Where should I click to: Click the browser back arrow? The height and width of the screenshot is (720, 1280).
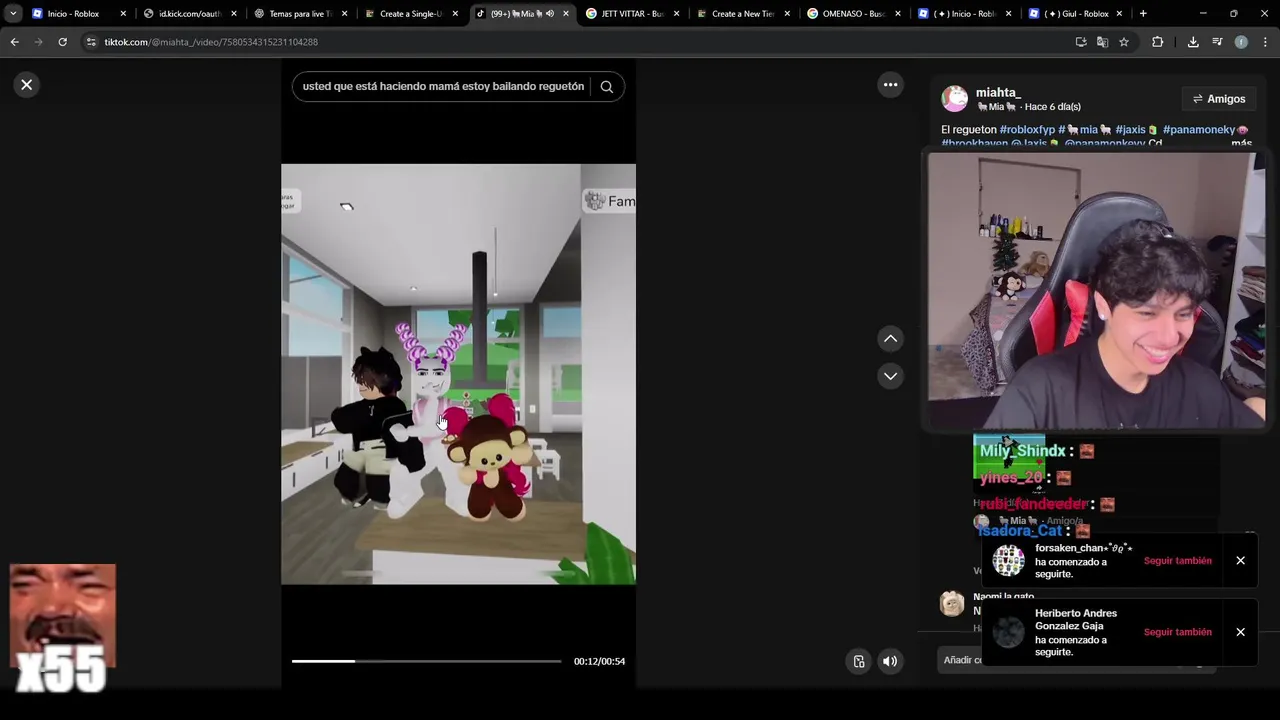tap(14, 42)
